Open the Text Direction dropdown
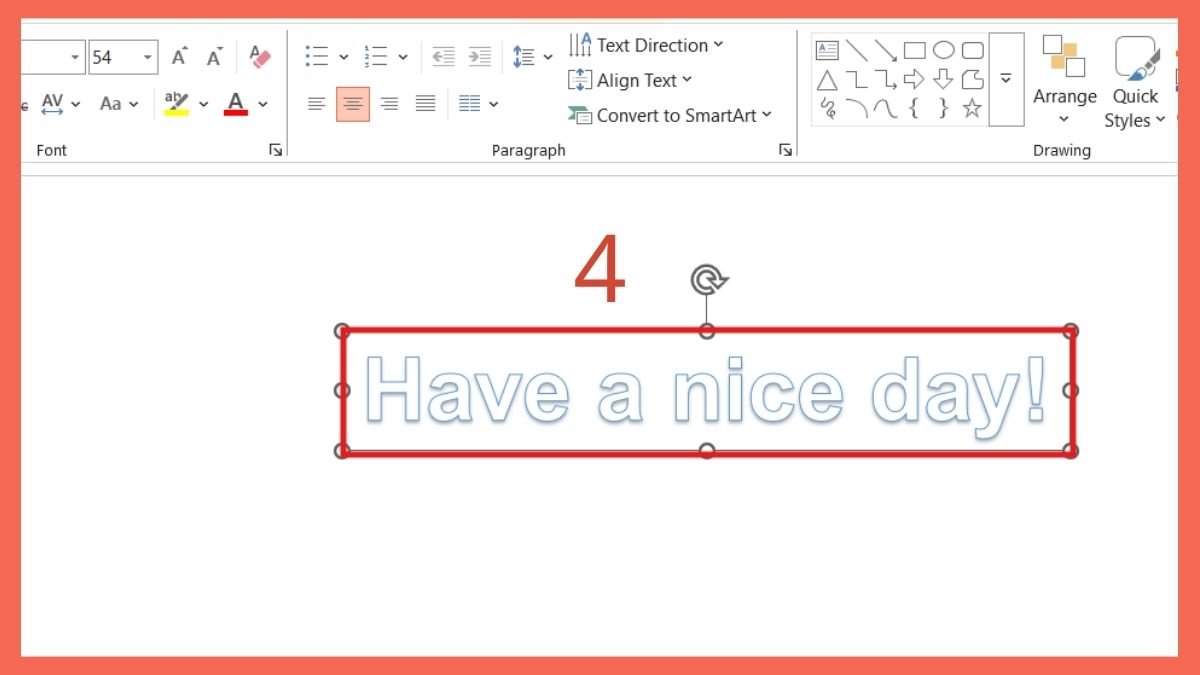Viewport: 1200px width, 675px height. click(x=647, y=44)
